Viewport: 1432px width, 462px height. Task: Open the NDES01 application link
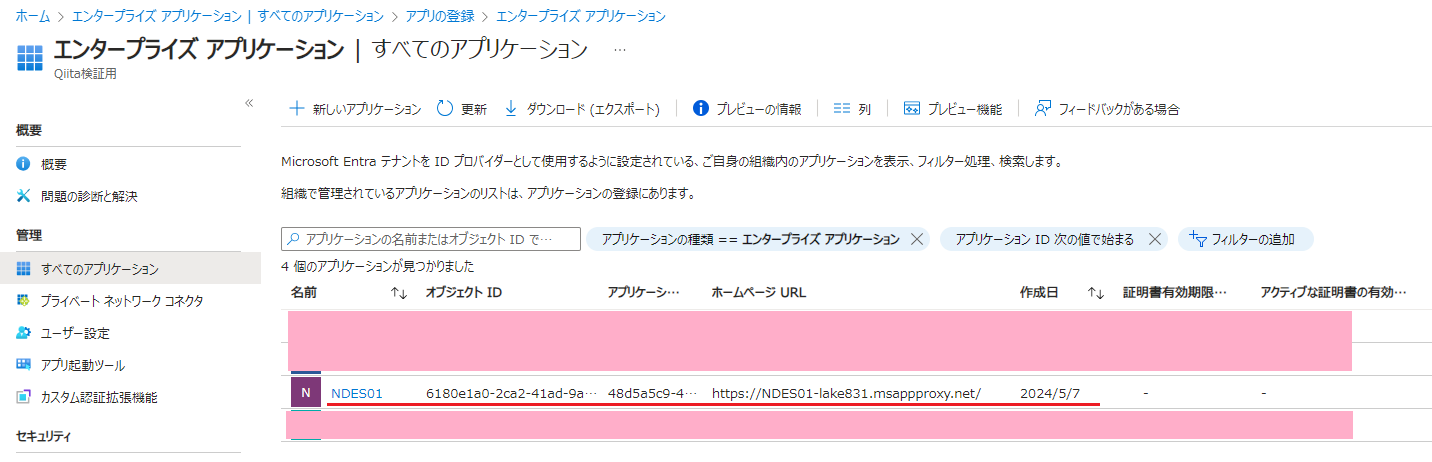click(x=356, y=393)
